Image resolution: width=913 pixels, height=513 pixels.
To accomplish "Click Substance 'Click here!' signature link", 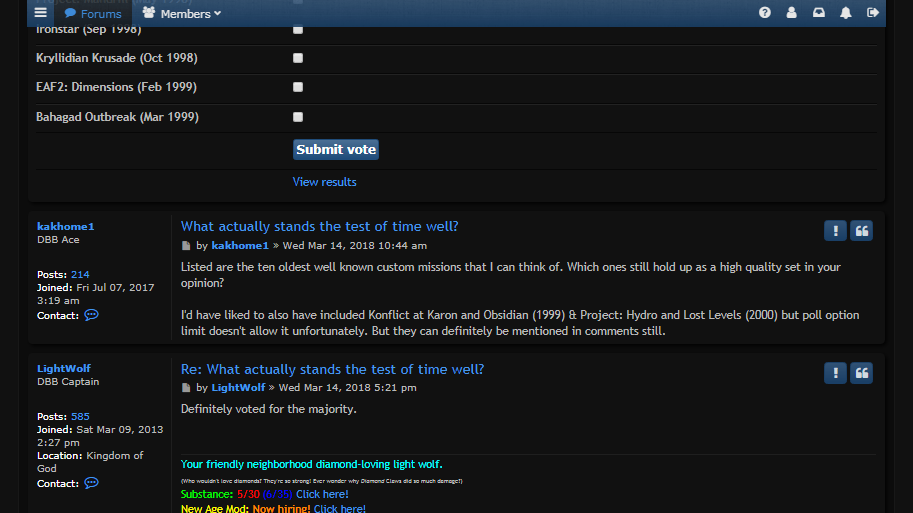I will [322, 494].
